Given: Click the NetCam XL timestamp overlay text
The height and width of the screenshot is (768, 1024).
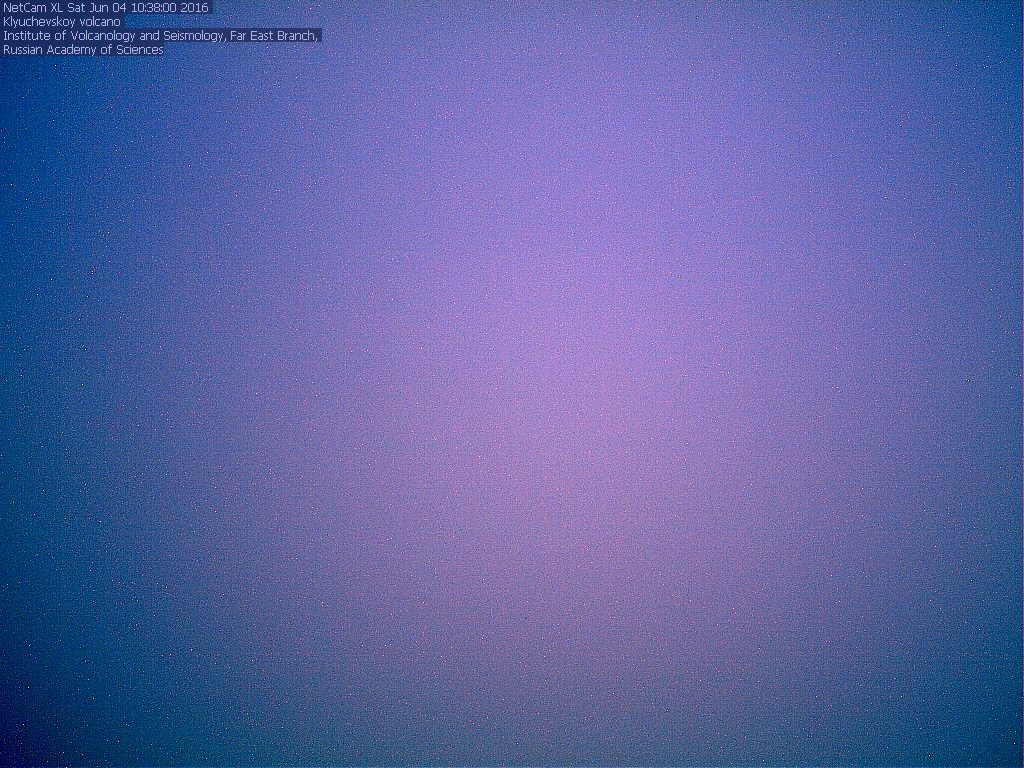Looking at the screenshot, I should pos(106,8).
